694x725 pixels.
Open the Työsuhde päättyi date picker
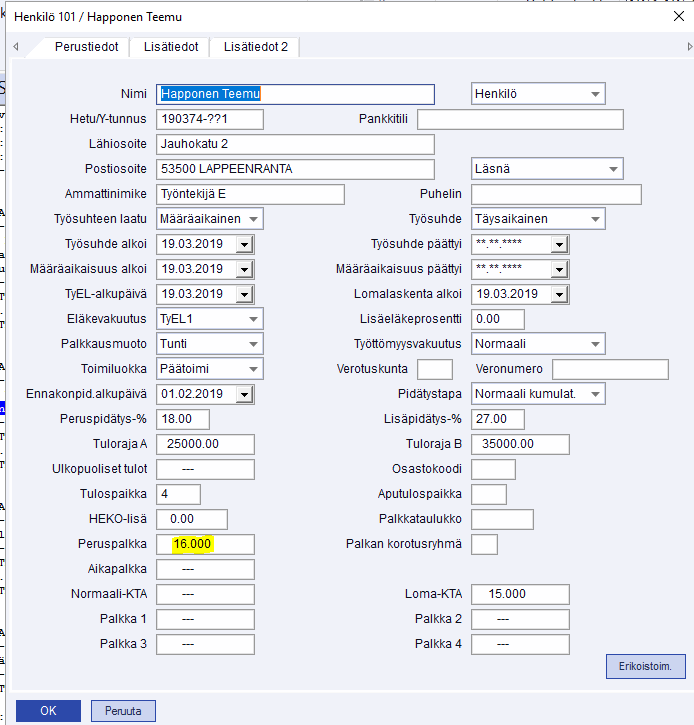coord(559,244)
